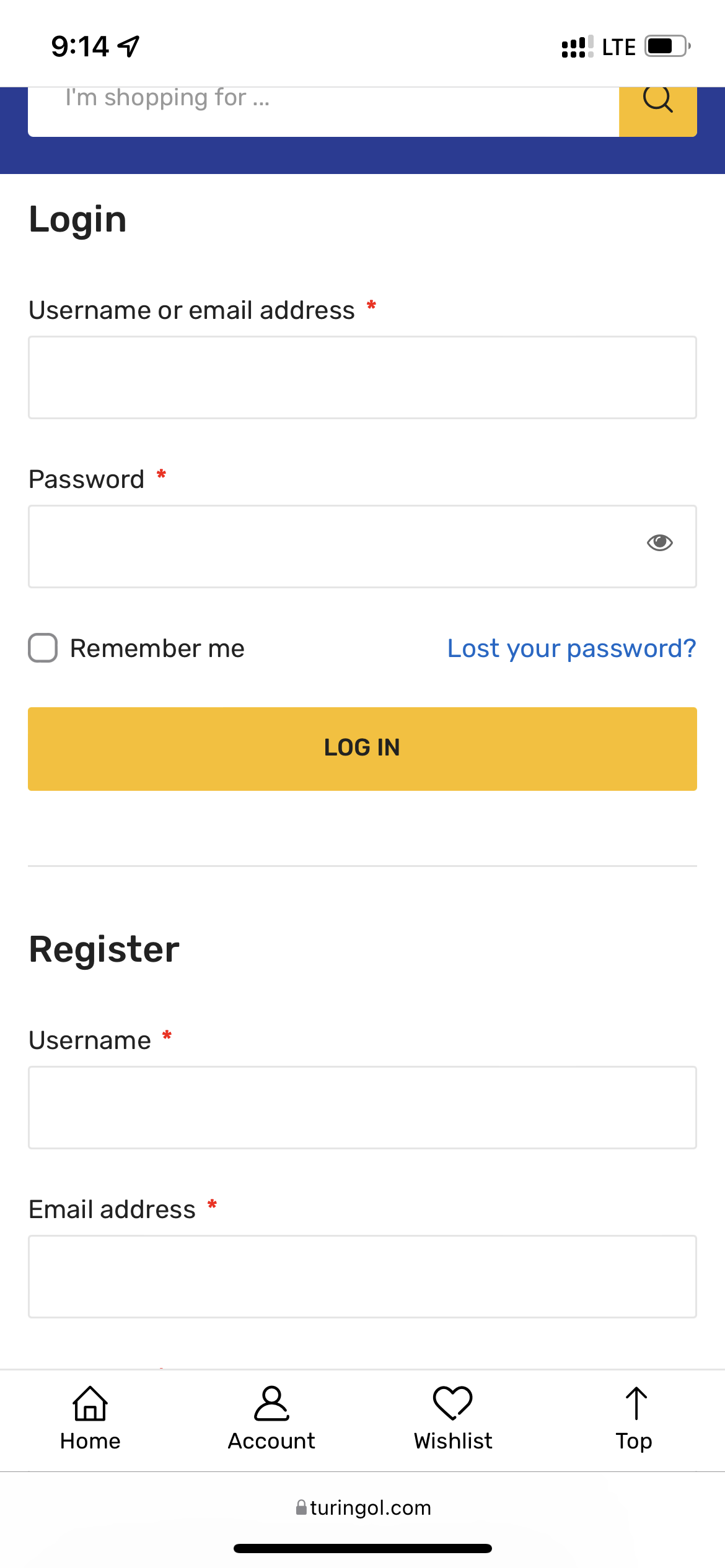Open the Wishlist heart icon
The image size is (725, 1568).
click(x=453, y=1403)
